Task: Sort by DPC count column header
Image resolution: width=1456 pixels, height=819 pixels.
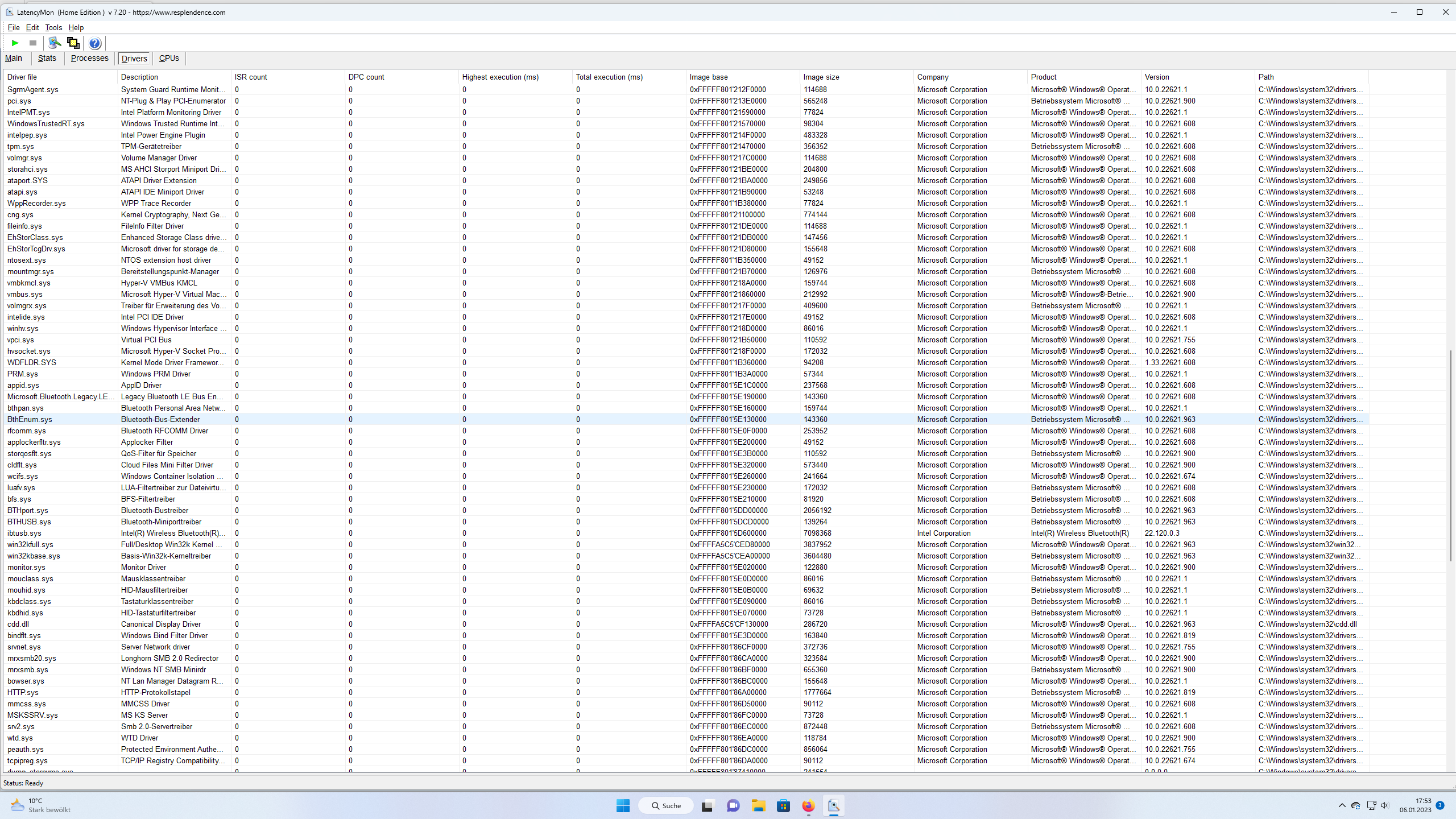Action: (x=366, y=77)
